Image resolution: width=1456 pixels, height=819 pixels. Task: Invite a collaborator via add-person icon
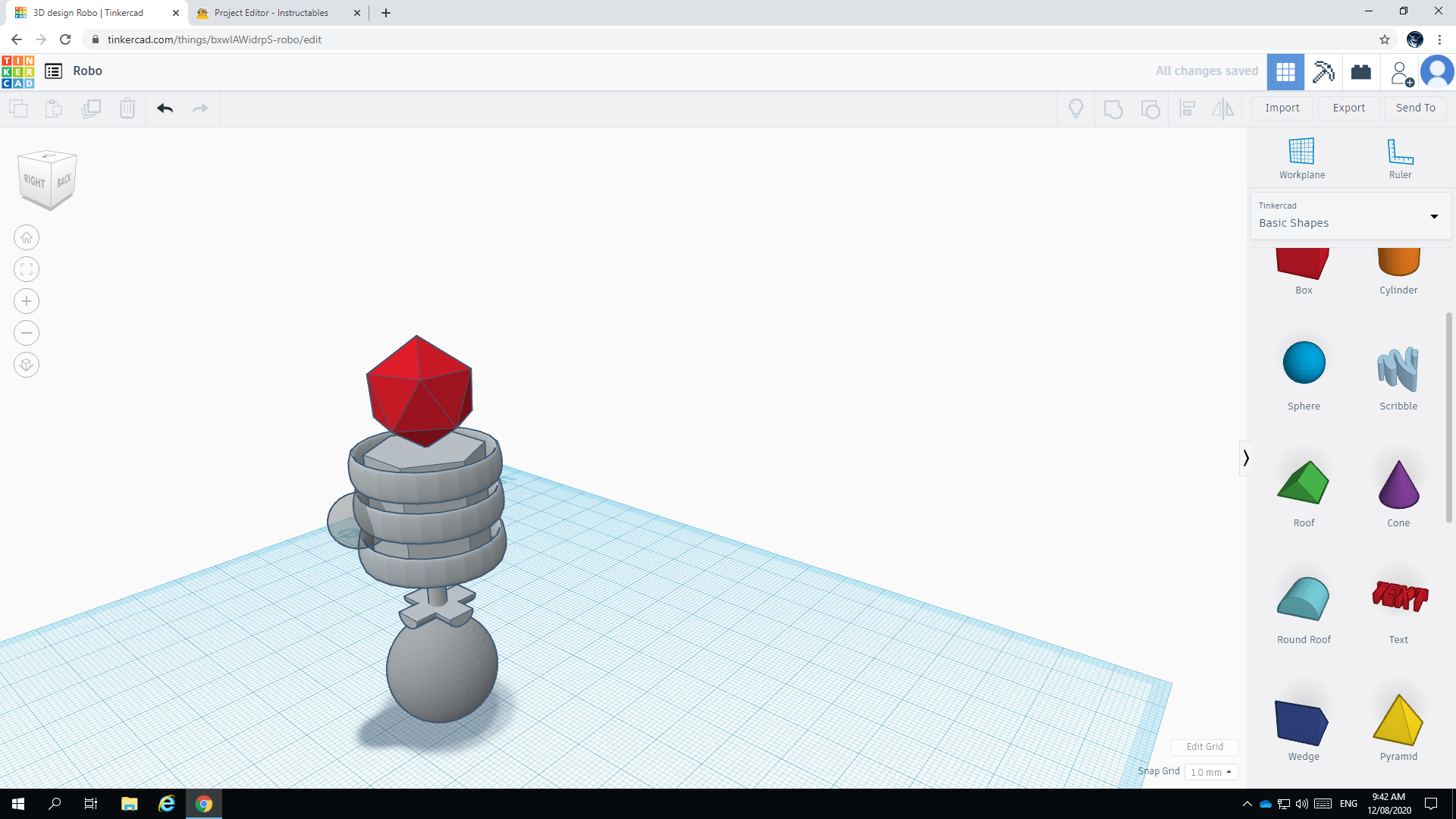pos(1401,73)
